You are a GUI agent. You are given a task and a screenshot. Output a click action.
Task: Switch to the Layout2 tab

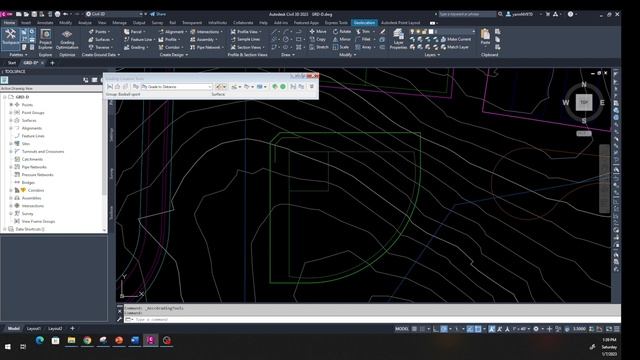click(55, 328)
